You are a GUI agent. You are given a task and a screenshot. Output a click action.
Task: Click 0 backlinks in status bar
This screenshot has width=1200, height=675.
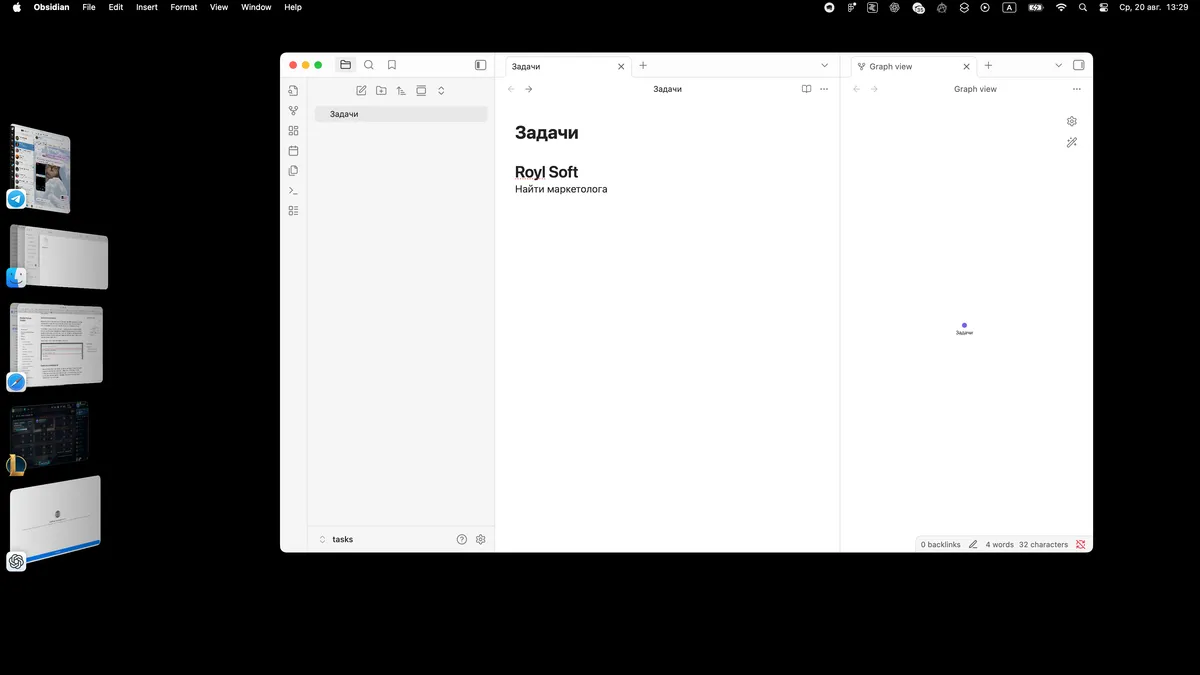(x=940, y=545)
